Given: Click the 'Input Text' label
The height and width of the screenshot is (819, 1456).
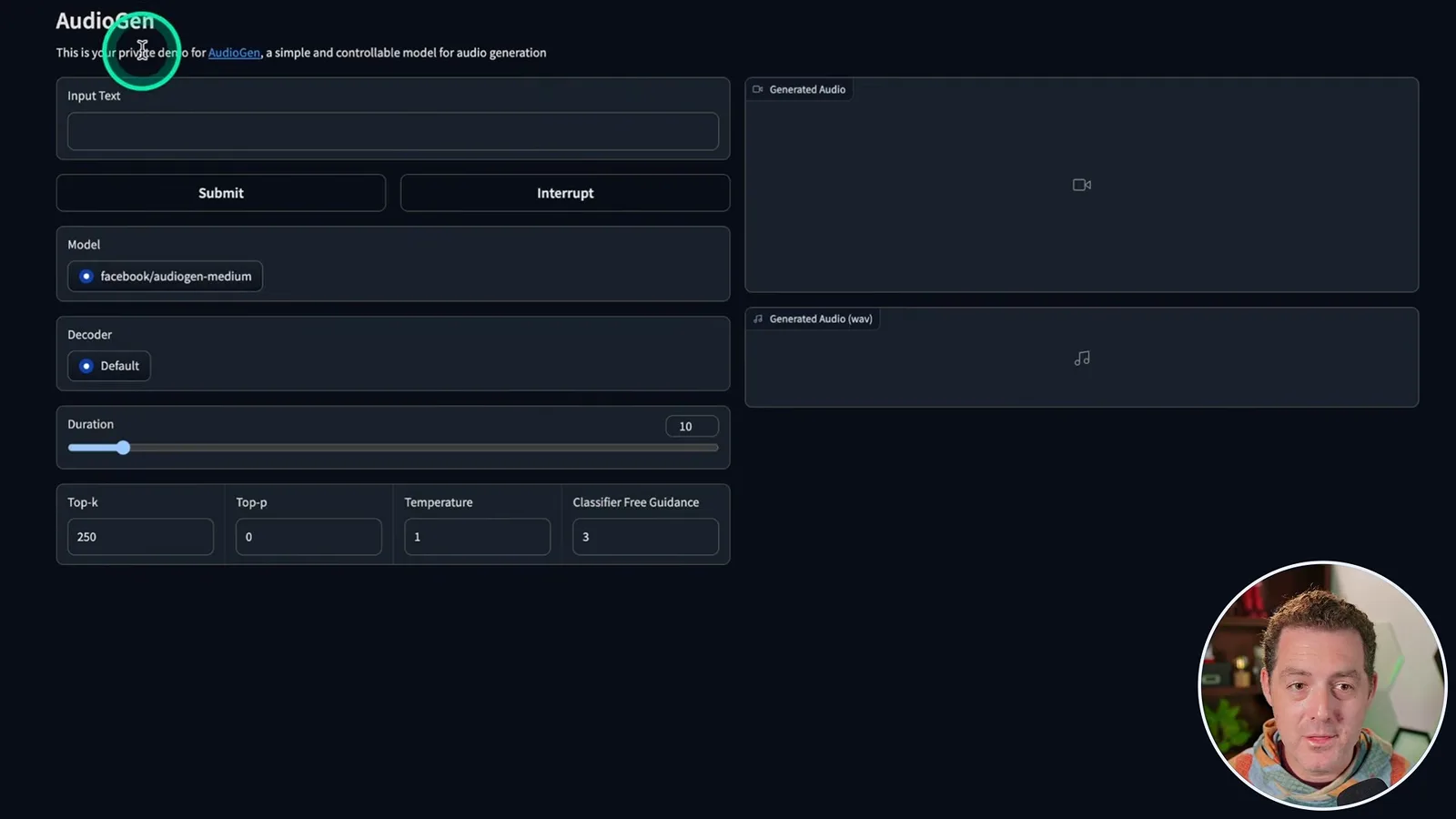Looking at the screenshot, I should [94, 96].
